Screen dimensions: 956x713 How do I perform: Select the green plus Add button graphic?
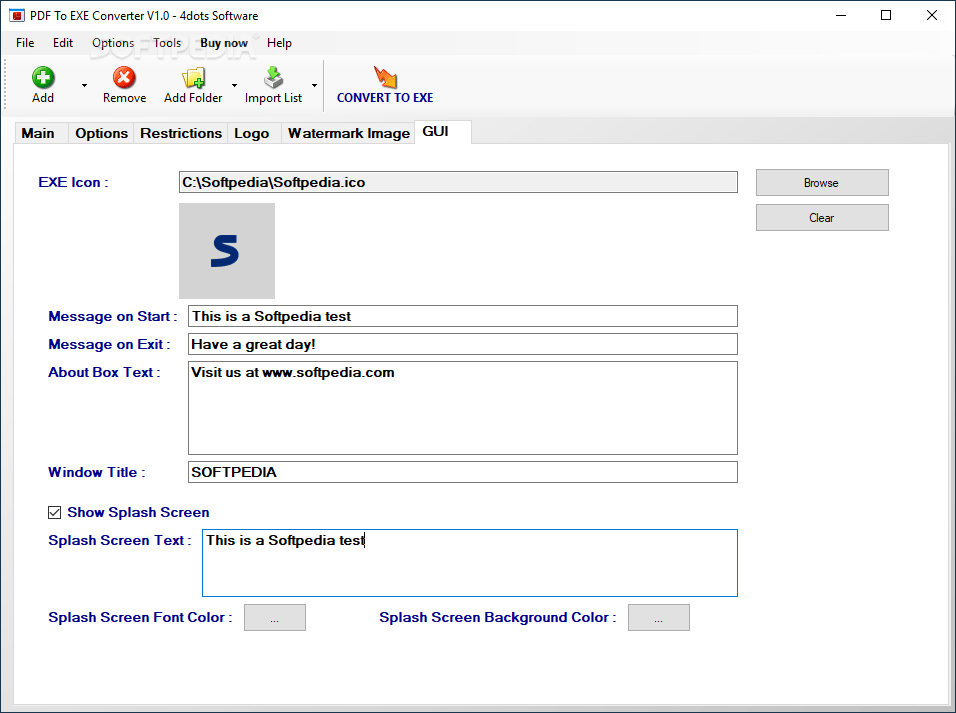(42, 78)
